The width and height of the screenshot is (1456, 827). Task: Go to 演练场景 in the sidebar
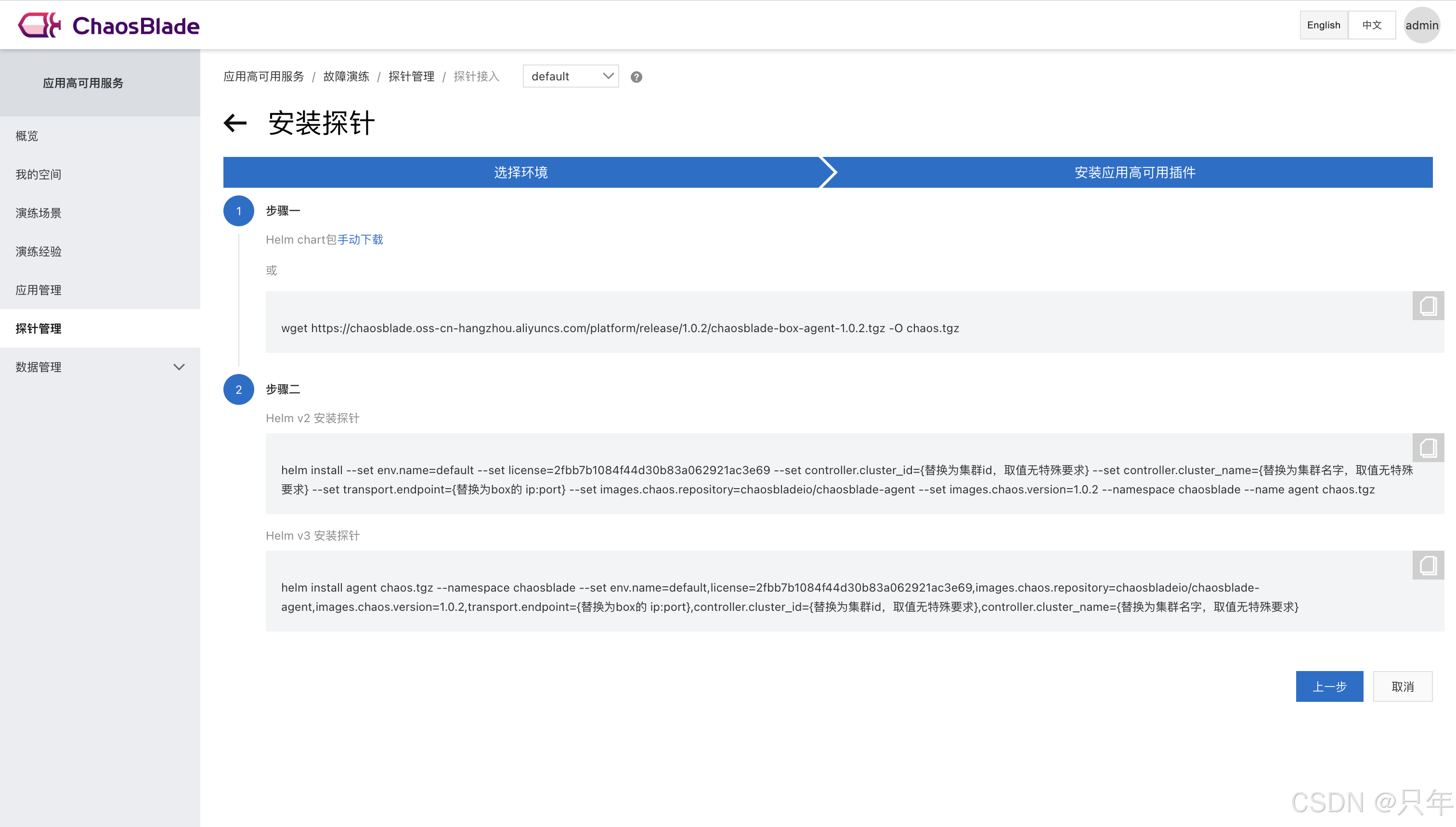[39, 213]
